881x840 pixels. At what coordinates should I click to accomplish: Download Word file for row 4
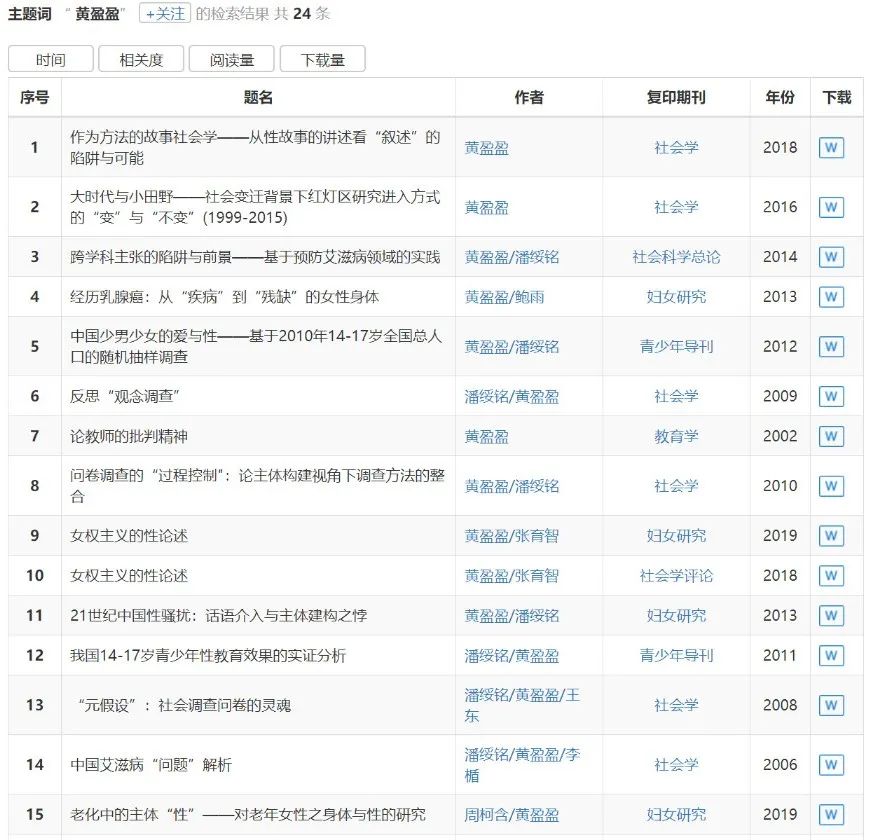tap(831, 297)
